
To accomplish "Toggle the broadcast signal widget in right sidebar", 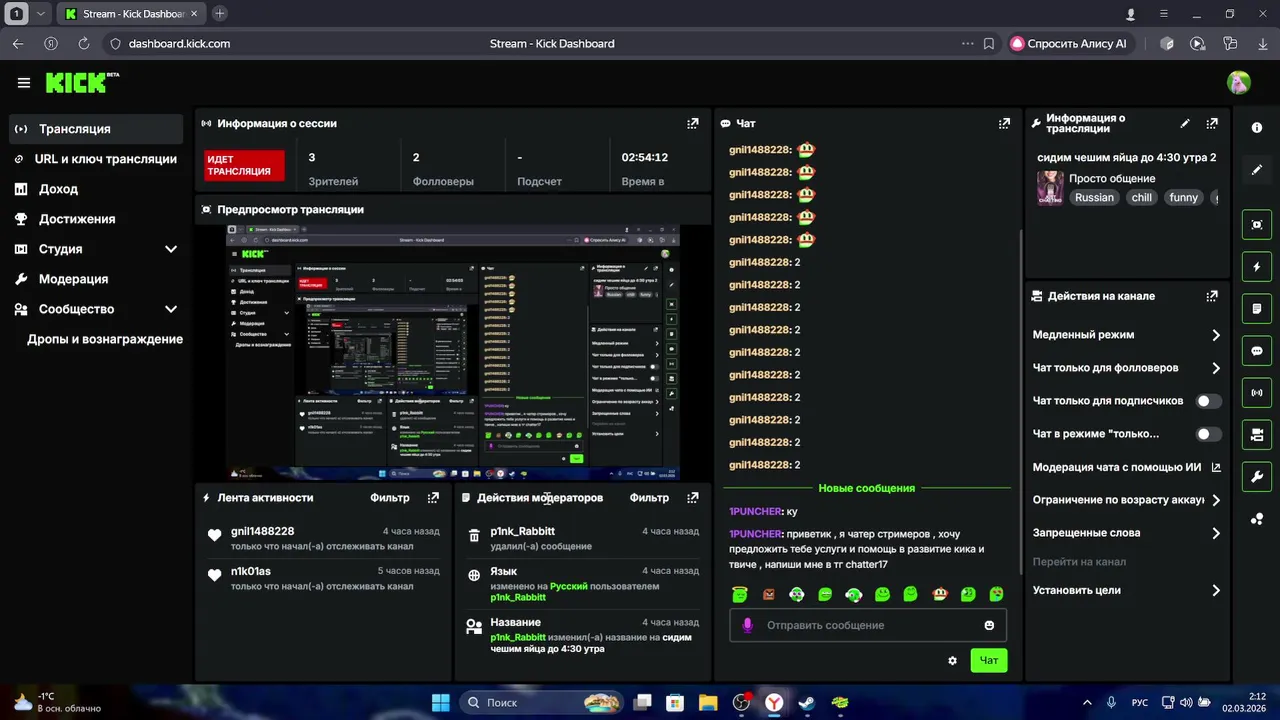I will point(1257,393).
